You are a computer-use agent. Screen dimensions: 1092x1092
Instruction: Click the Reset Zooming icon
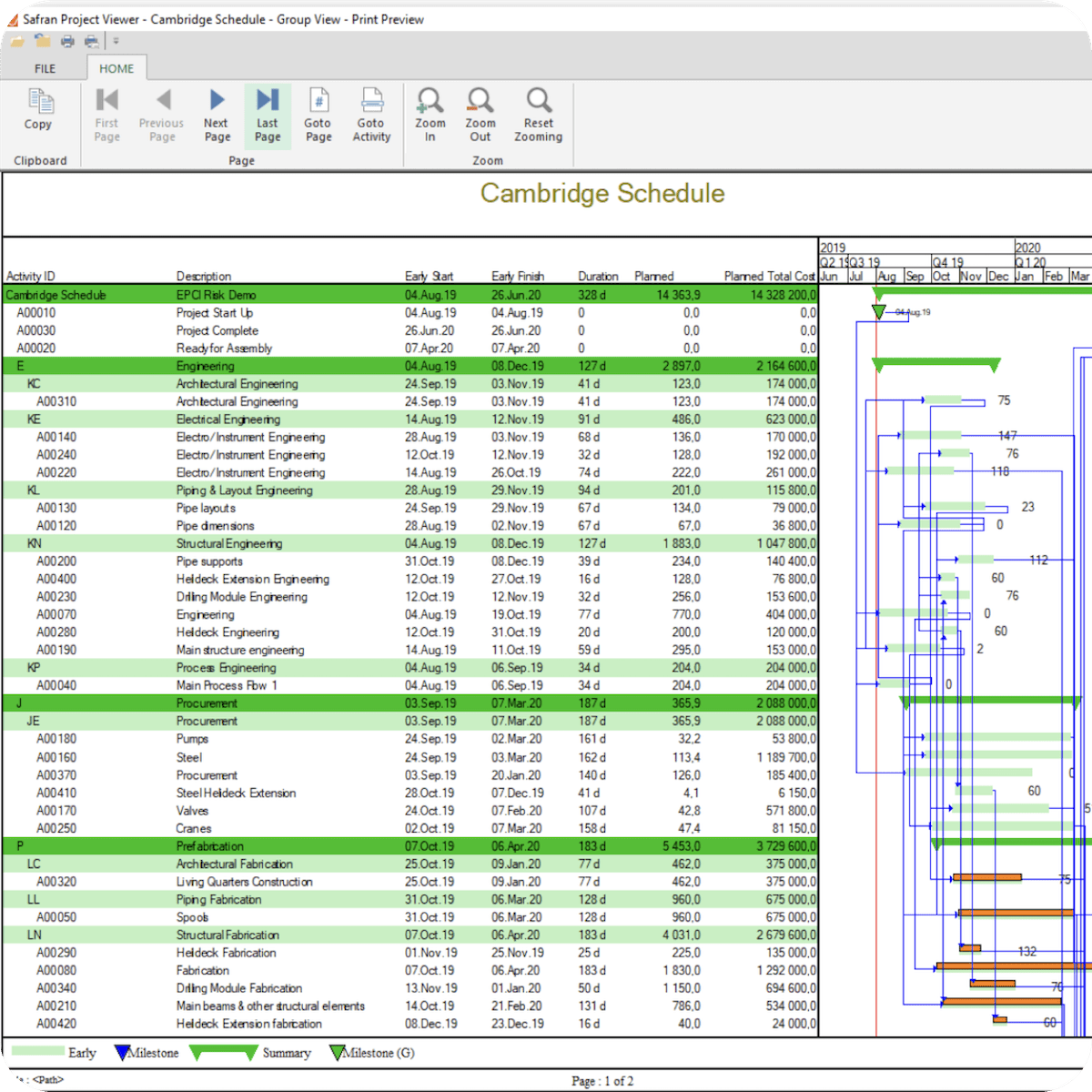point(538,111)
